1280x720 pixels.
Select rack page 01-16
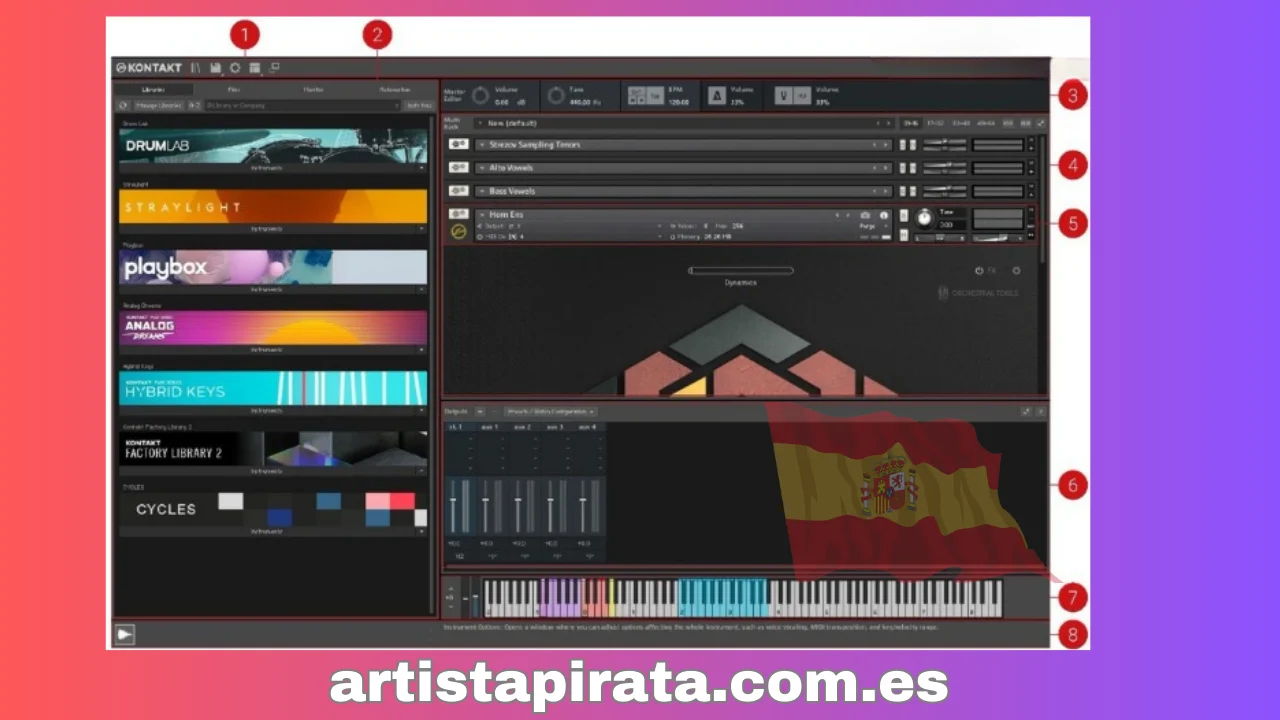pos(911,123)
